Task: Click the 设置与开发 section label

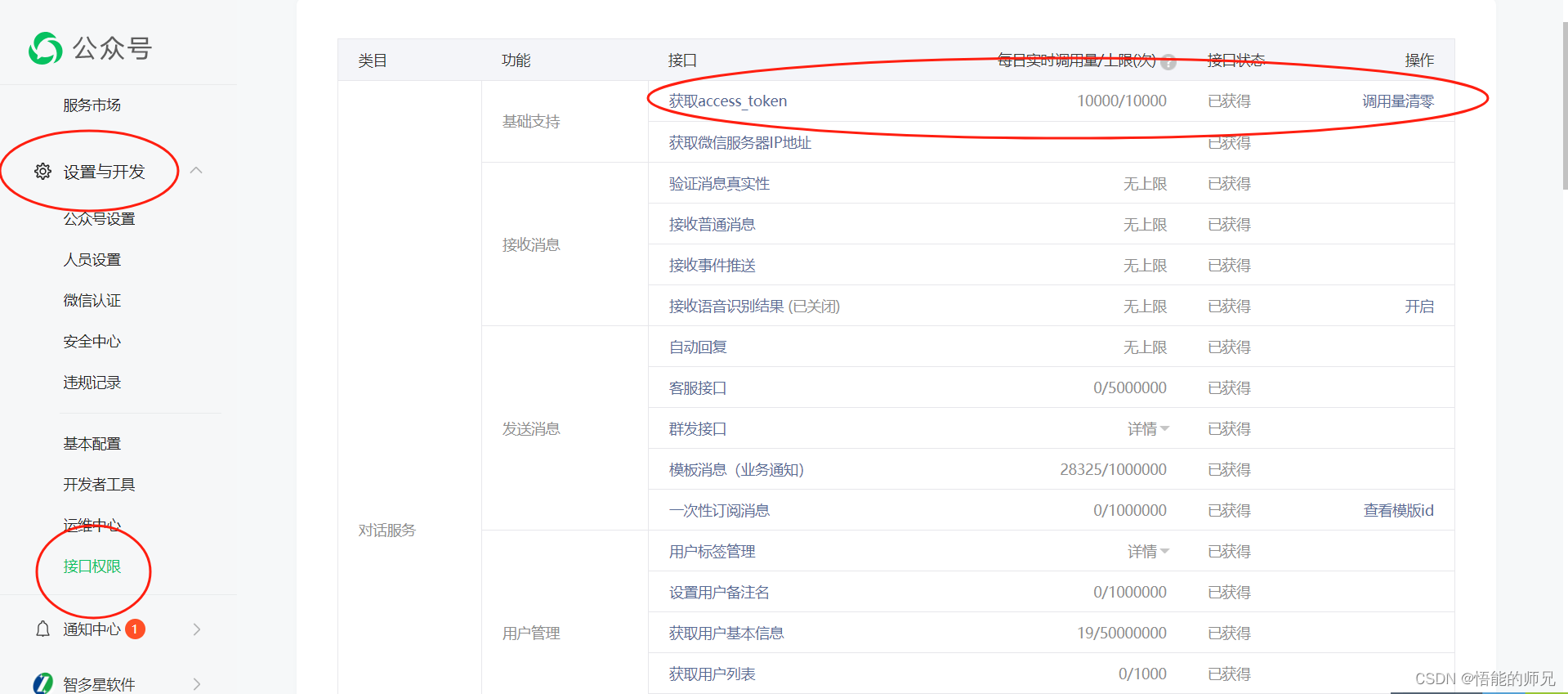Action: click(x=104, y=172)
